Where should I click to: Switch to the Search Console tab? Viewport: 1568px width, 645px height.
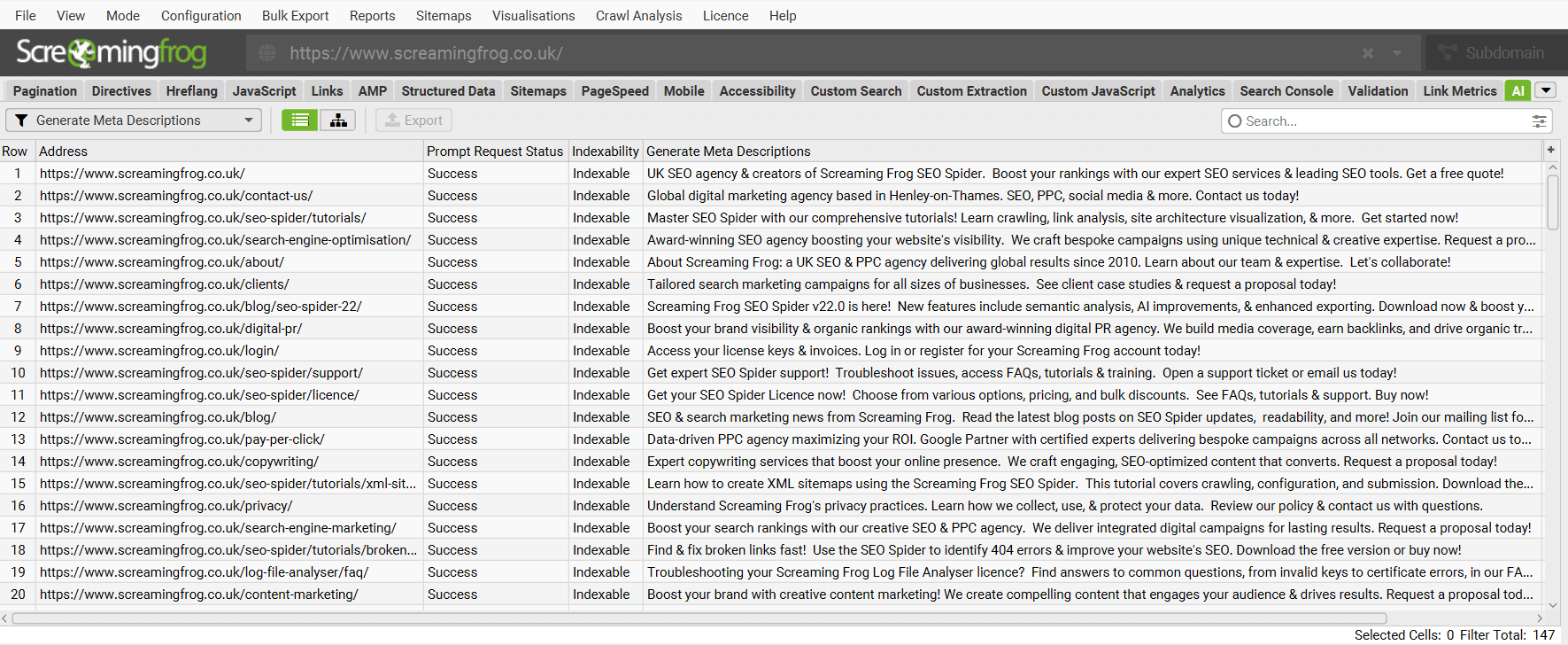1286,90
